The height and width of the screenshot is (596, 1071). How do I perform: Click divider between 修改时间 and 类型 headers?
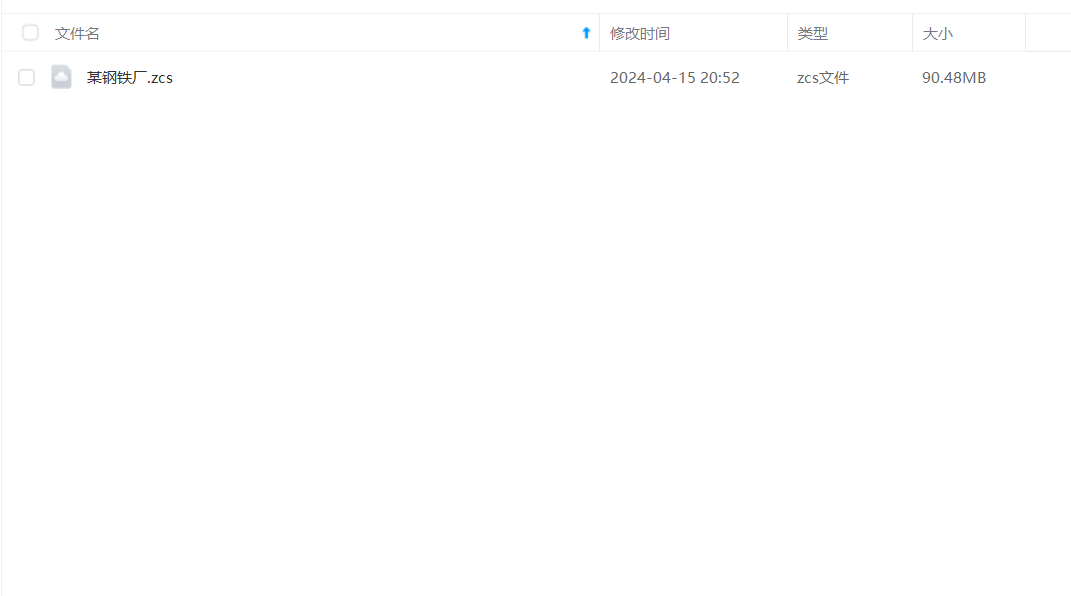click(788, 33)
